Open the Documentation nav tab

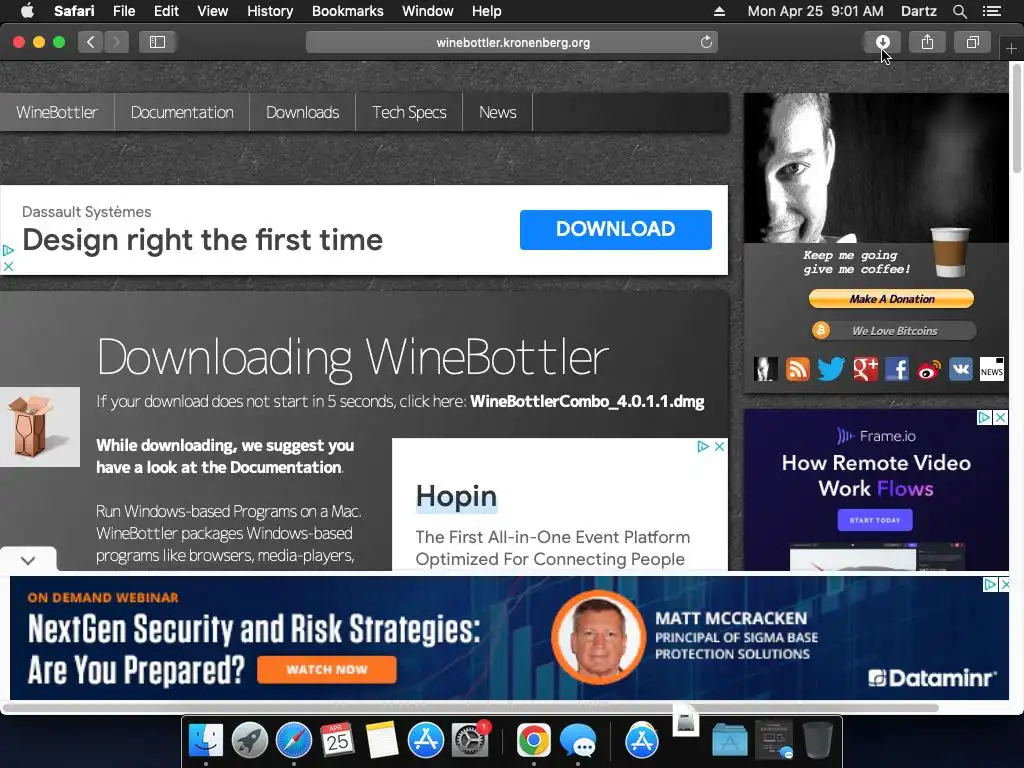[x=182, y=112]
